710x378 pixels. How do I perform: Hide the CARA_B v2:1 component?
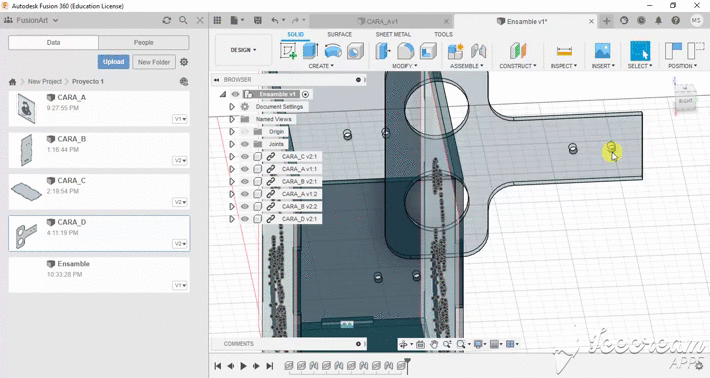coord(245,182)
